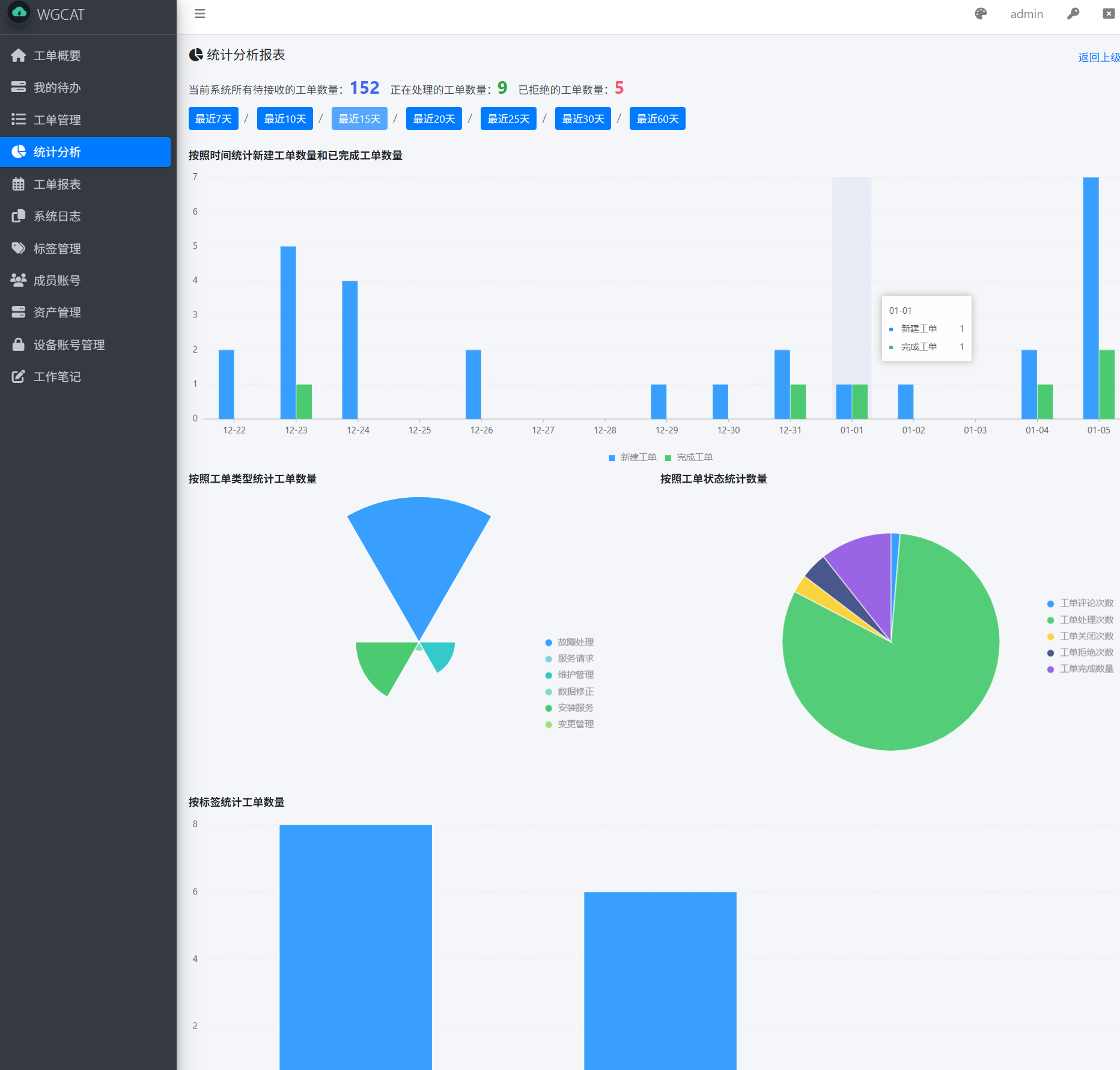Open the theme palette color picker

pos(981,13)
